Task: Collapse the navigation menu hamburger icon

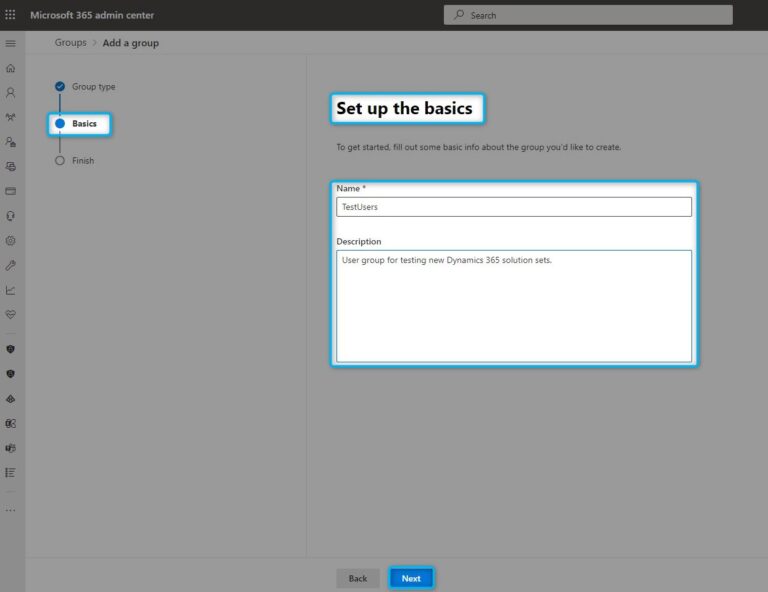Action: (x=11, y=44)
